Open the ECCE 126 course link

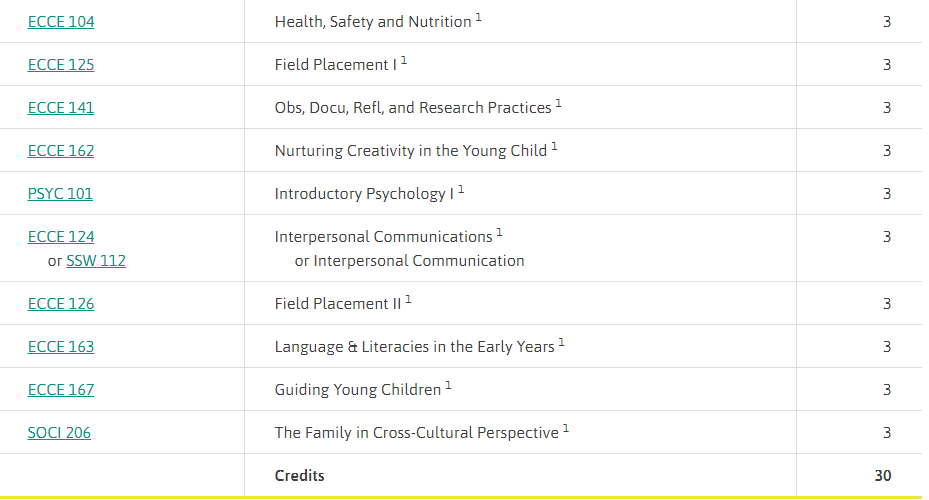click(61, 304)
